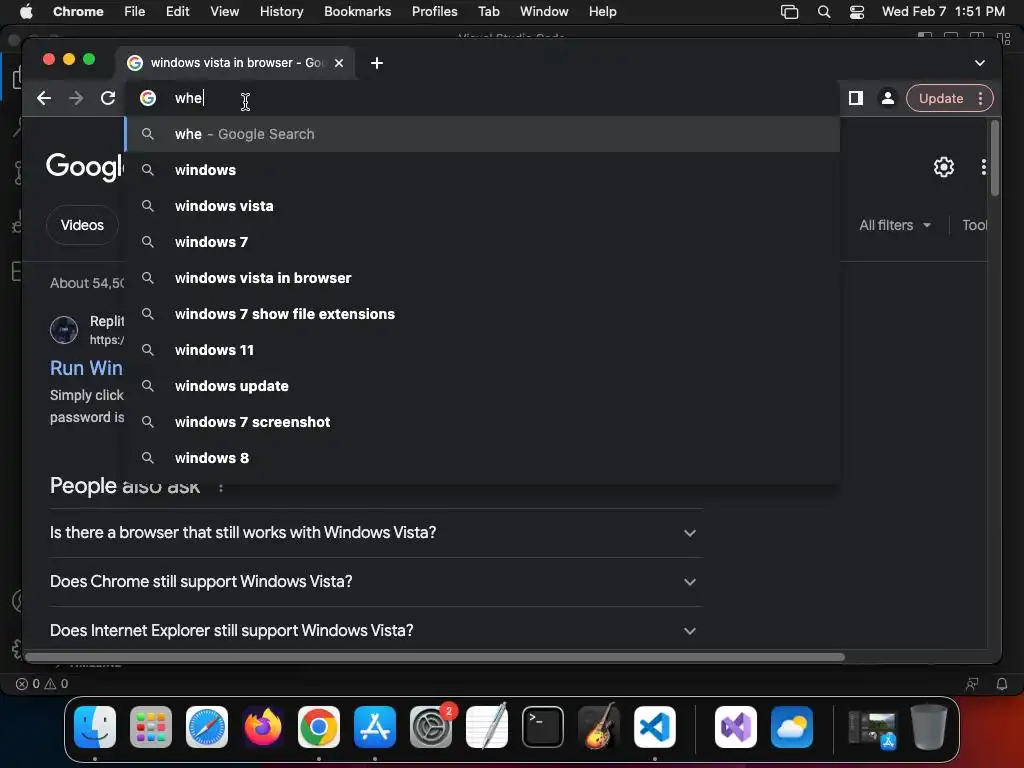1024x768 pixels.
Task: Open Google quick settings gear icon
Action: click(943, 167)
